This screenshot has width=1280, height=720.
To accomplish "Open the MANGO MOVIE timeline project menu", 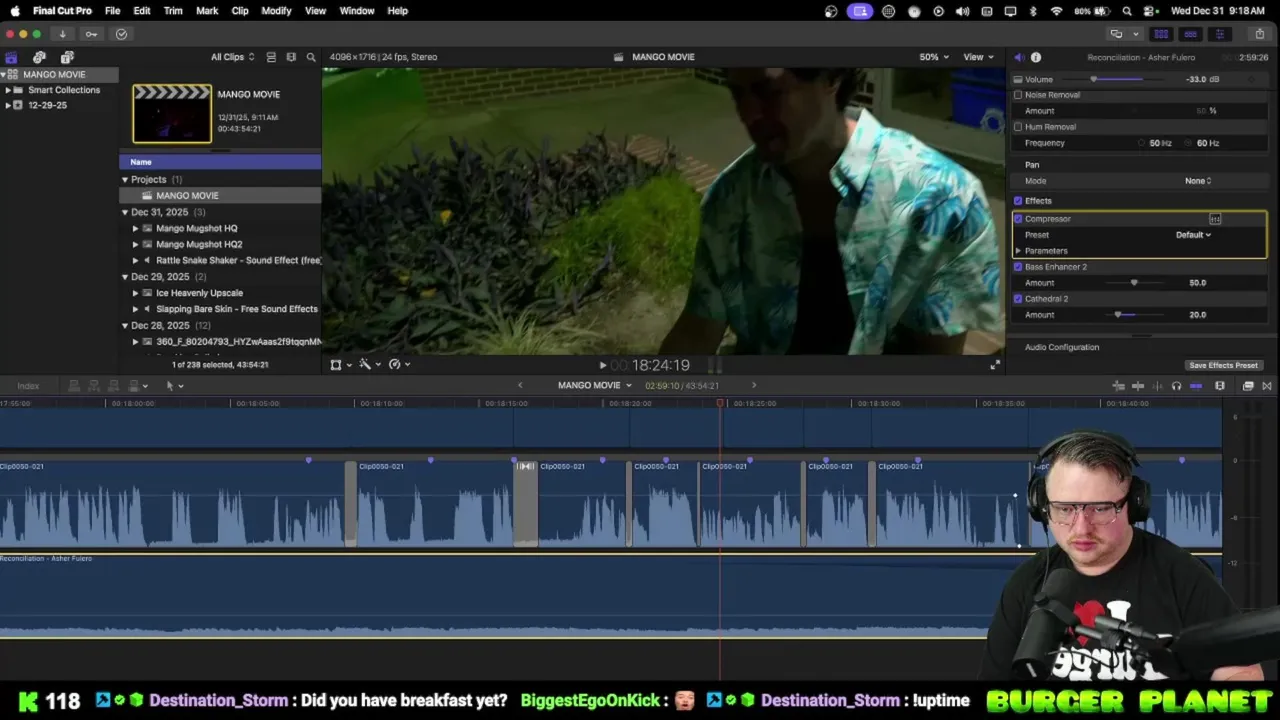I will 595,386.
